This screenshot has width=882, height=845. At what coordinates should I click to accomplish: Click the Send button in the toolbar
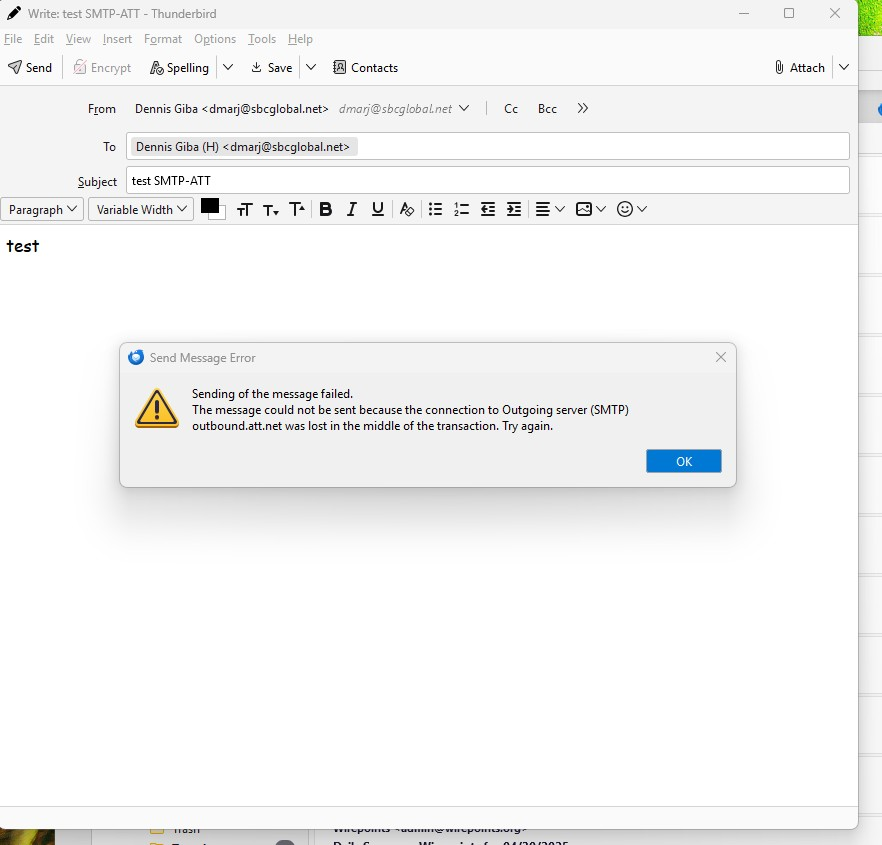point(30,68)
